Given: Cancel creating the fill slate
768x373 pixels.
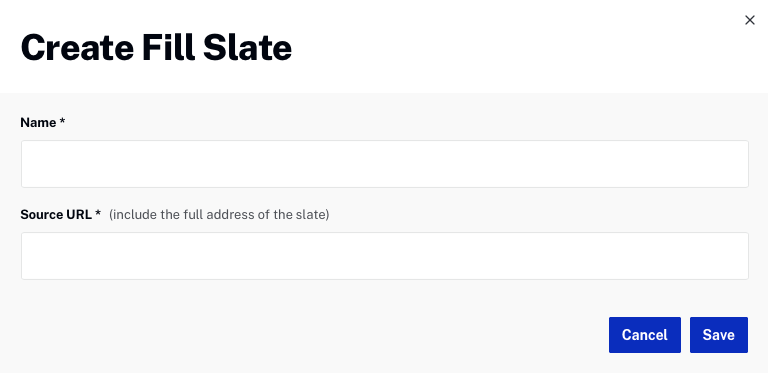Looking at the screenshot, I should [x=645, y=335].
